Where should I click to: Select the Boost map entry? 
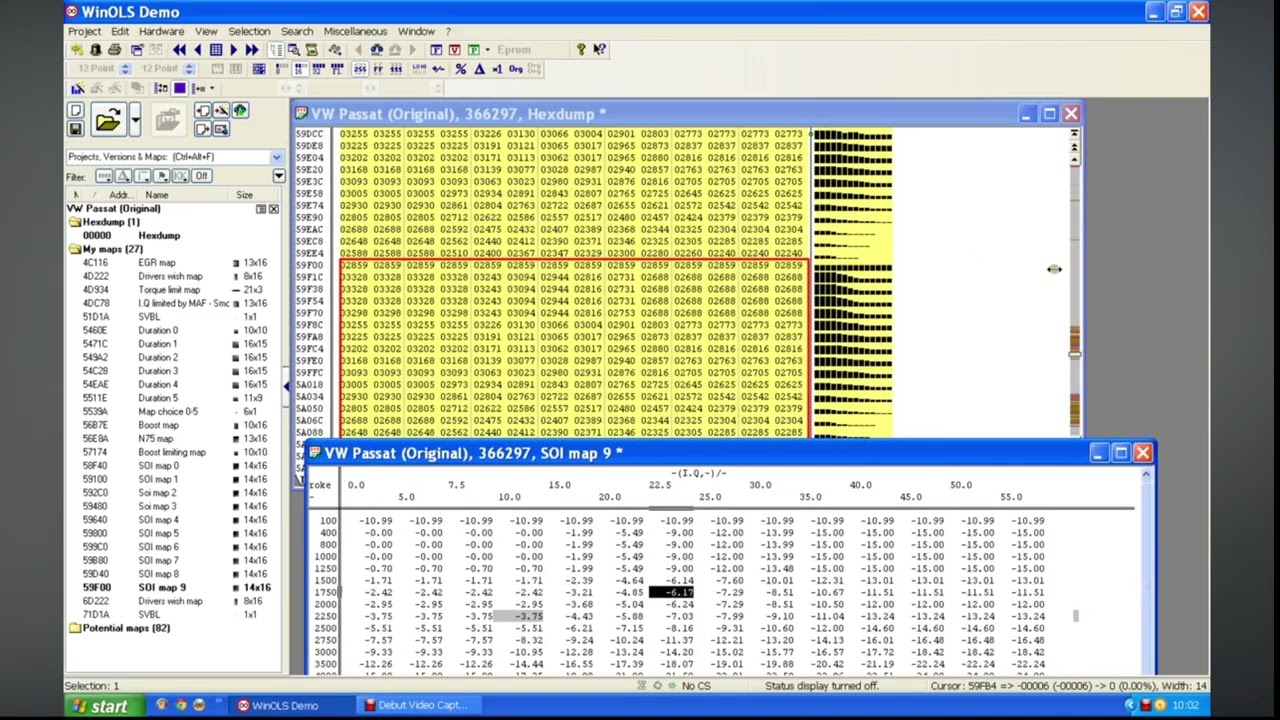pyautogui.click(x=158, y=425)
